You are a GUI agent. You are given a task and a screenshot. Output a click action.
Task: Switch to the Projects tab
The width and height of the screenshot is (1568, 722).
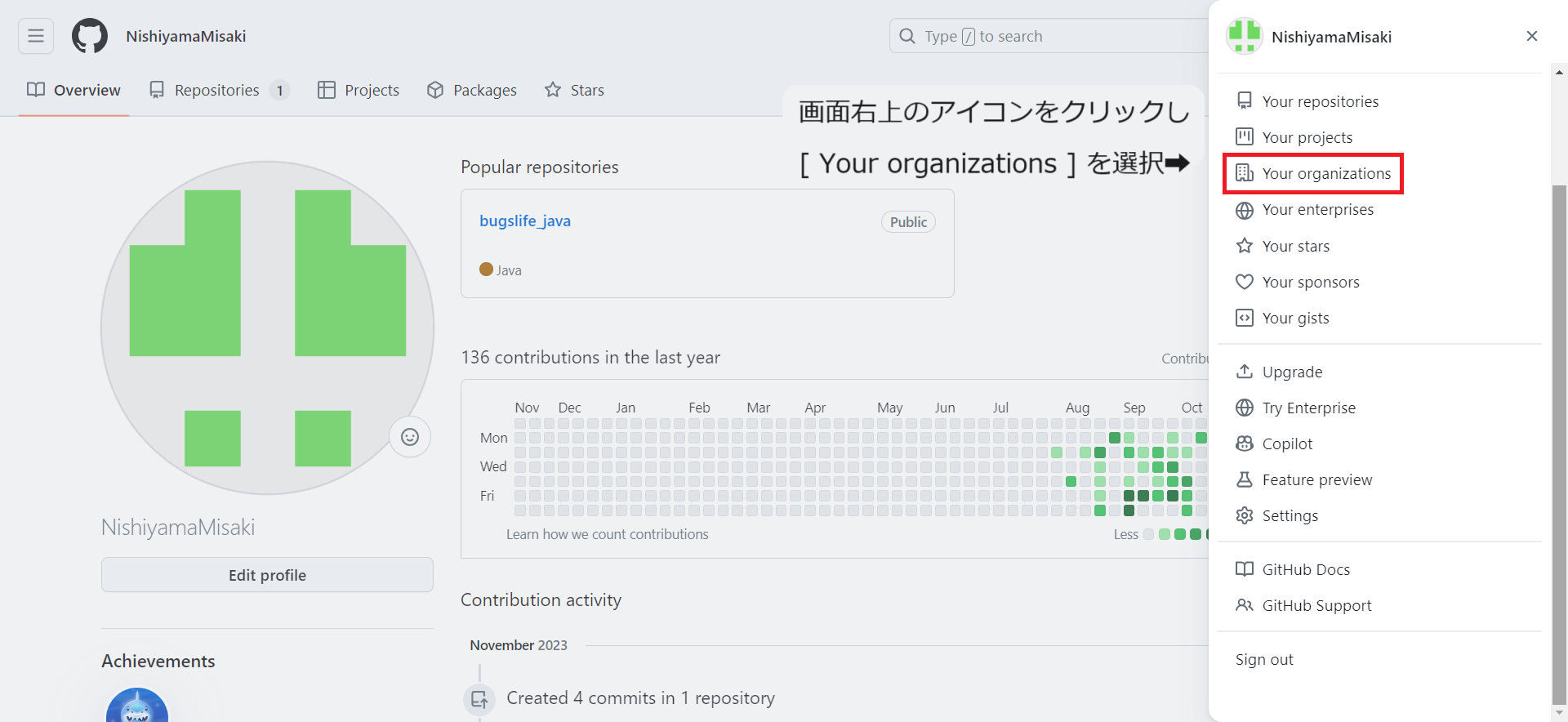click(x=359, y=90)
